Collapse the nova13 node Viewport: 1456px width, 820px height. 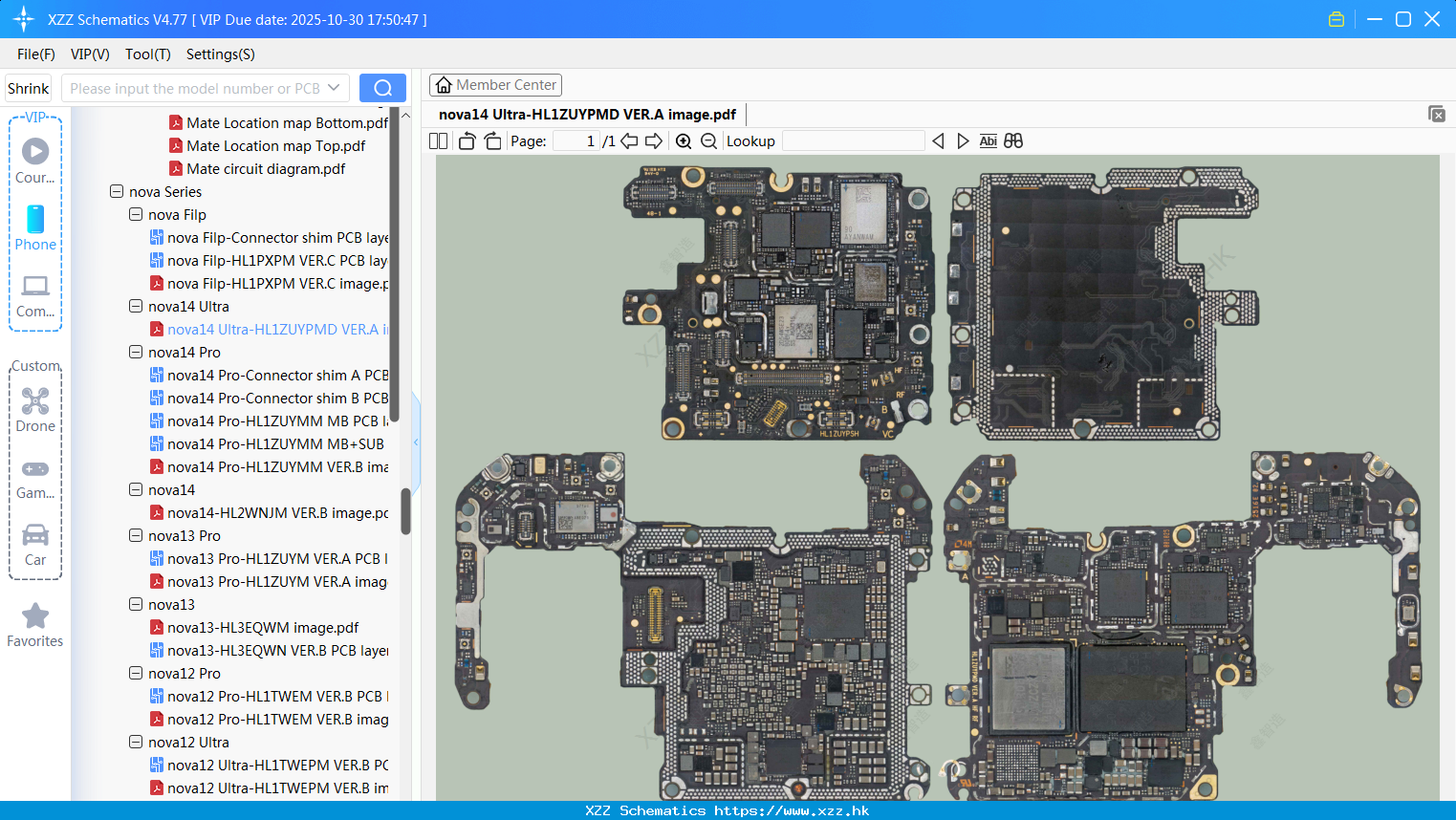(x=136, y=604)
